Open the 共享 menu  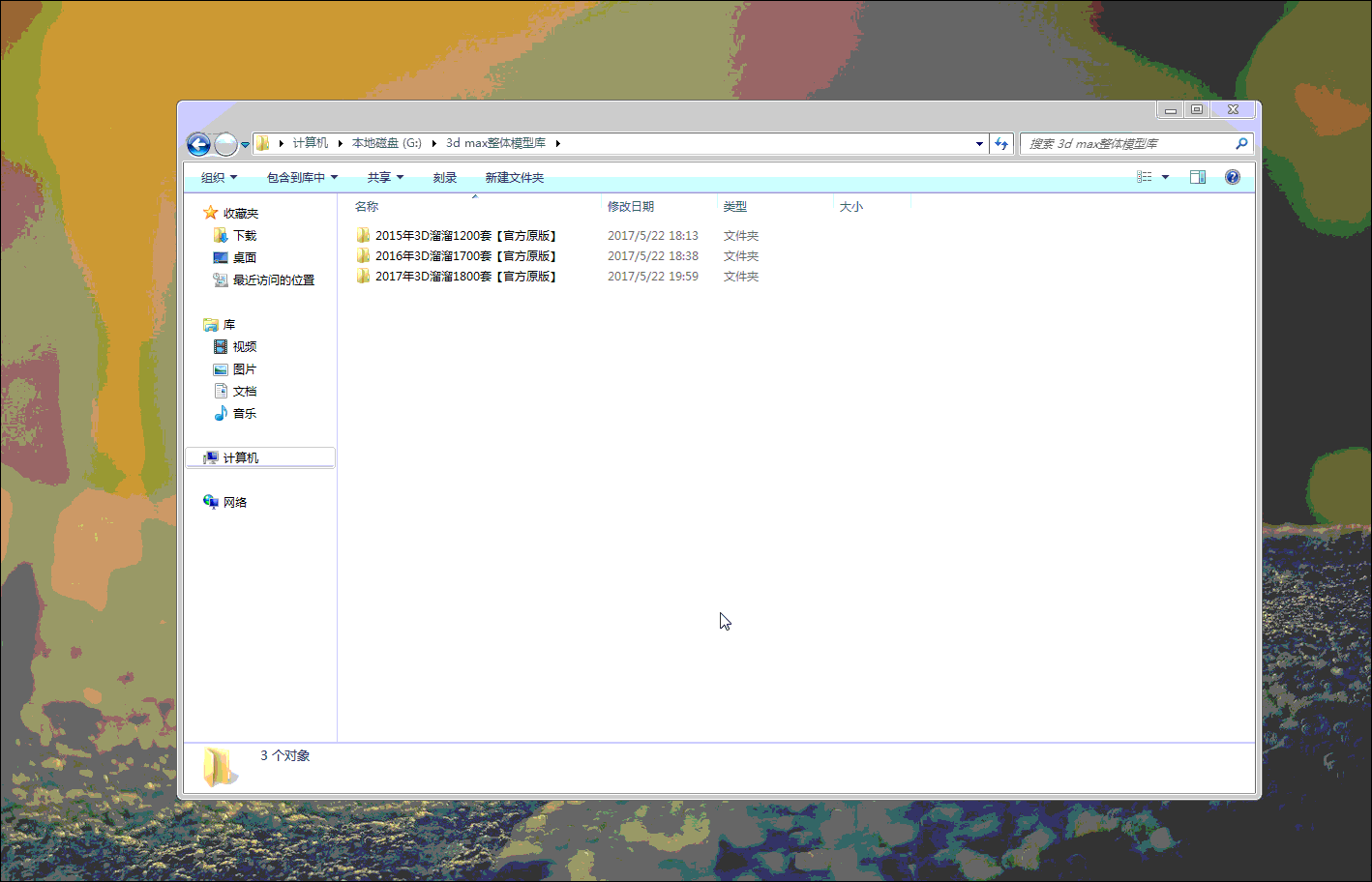(385, 178)
